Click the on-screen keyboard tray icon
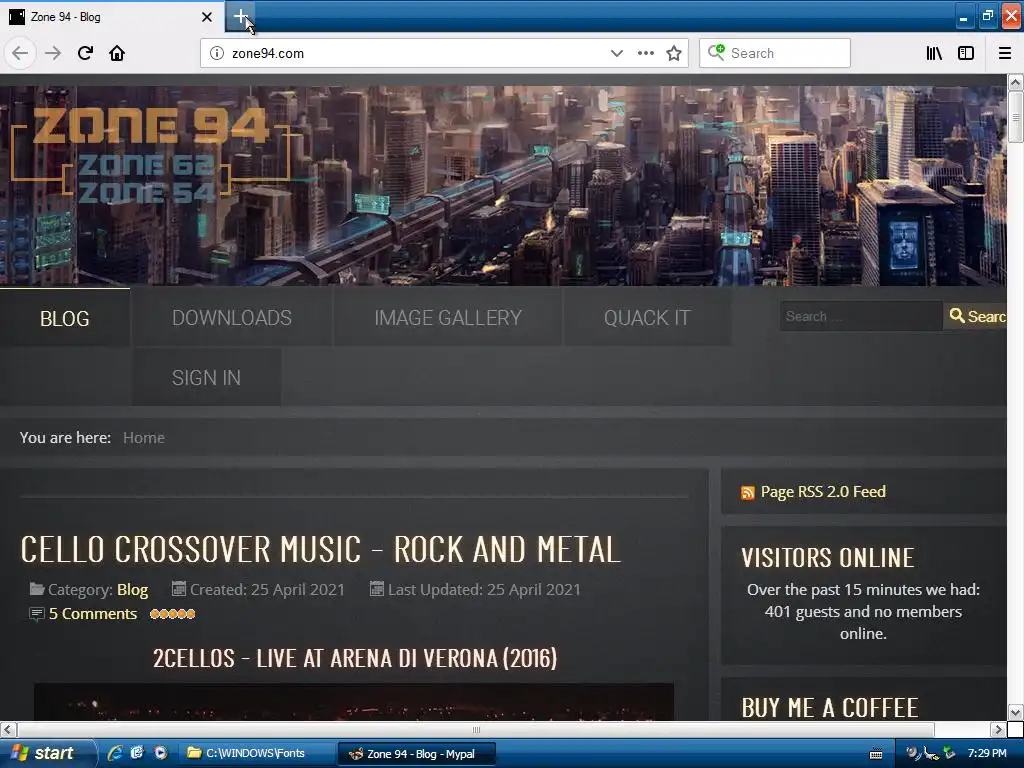The image size is (1024, 768). (x=876, y=754)
